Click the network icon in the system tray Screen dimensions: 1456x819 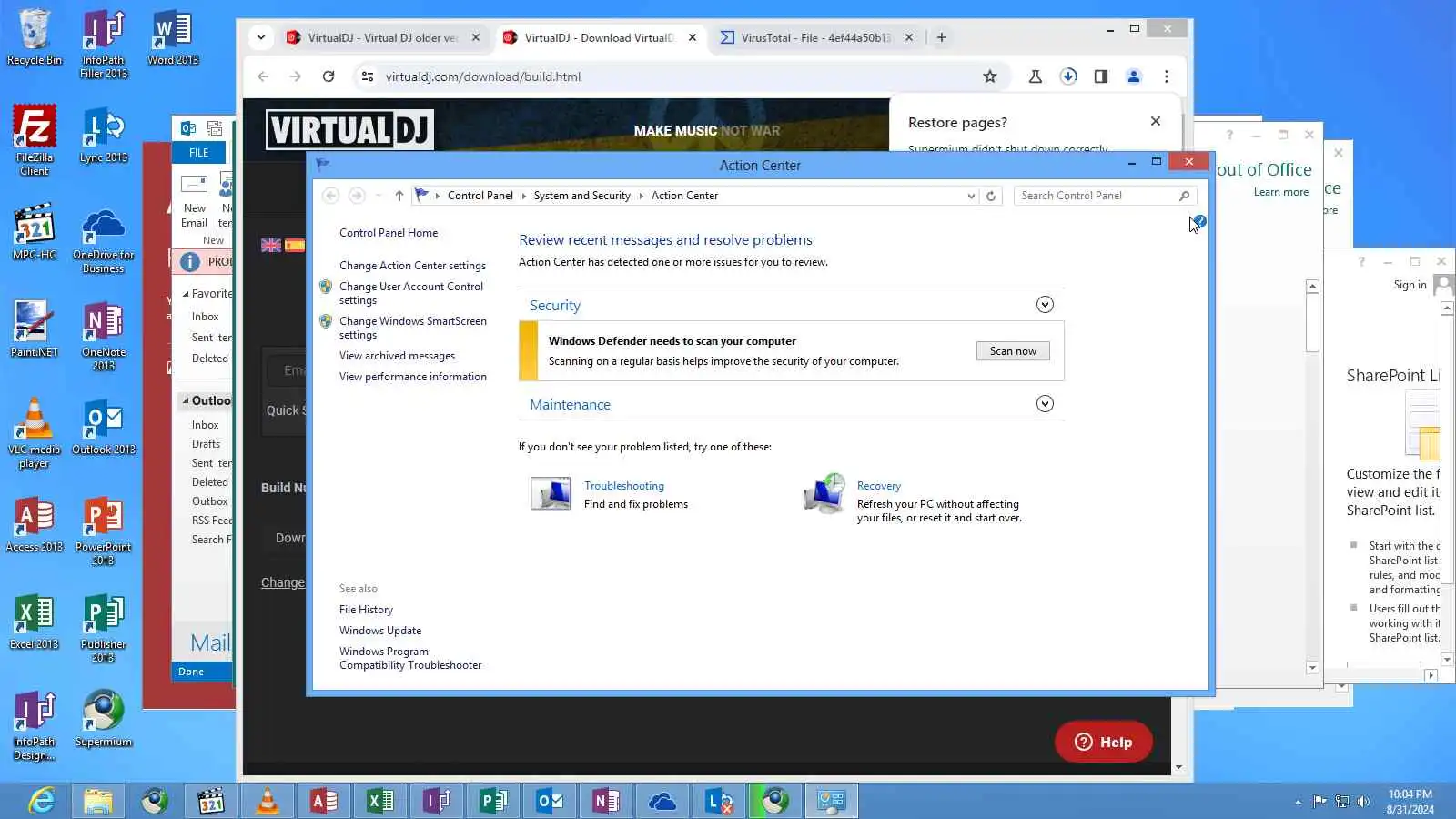[x=1341, y=802]
